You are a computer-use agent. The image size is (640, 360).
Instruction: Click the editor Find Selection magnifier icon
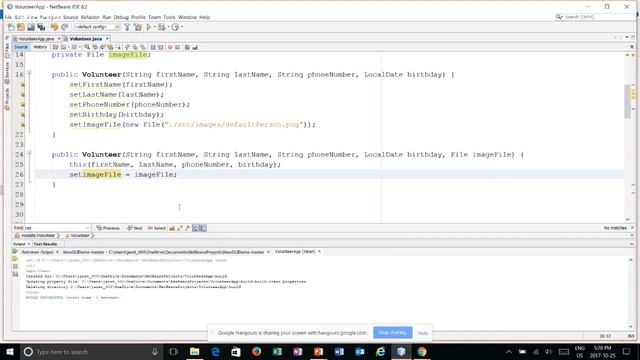pyautogui.click(x=87, y=47)
